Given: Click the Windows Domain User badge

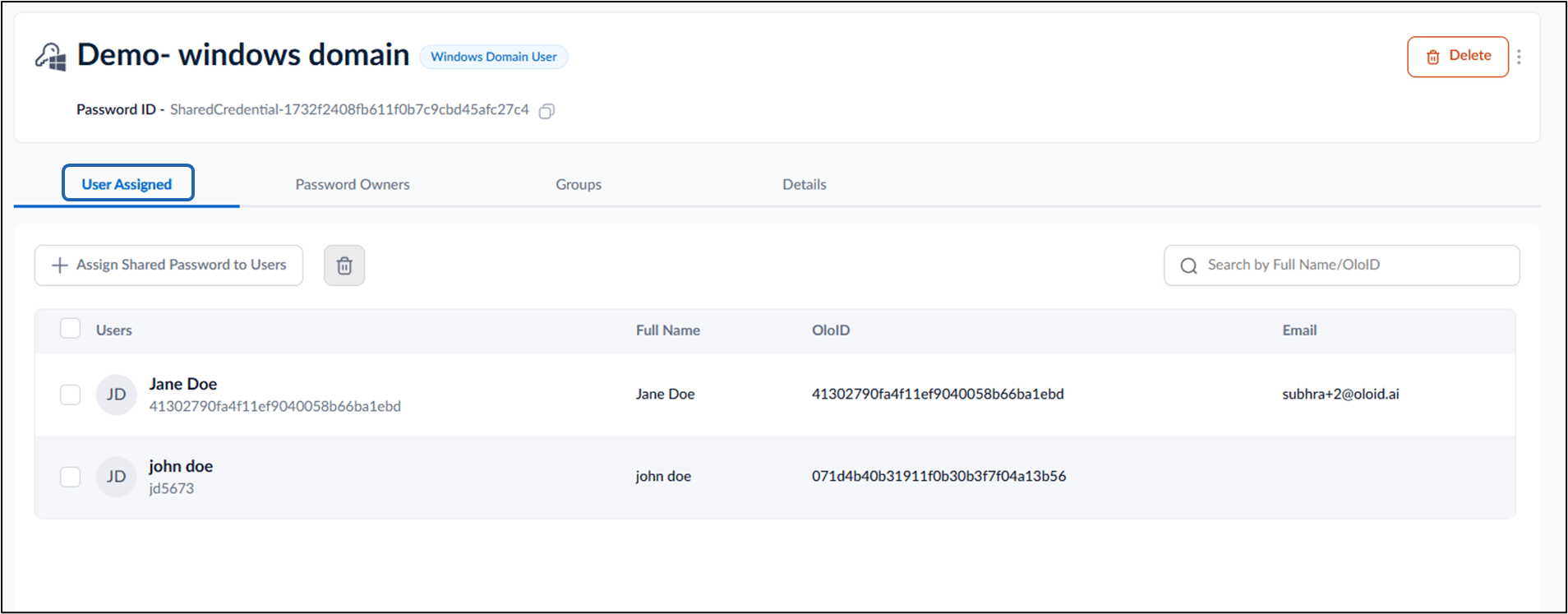Looking at the screenshot, I should pyautogui.click(x=494, y=57).
